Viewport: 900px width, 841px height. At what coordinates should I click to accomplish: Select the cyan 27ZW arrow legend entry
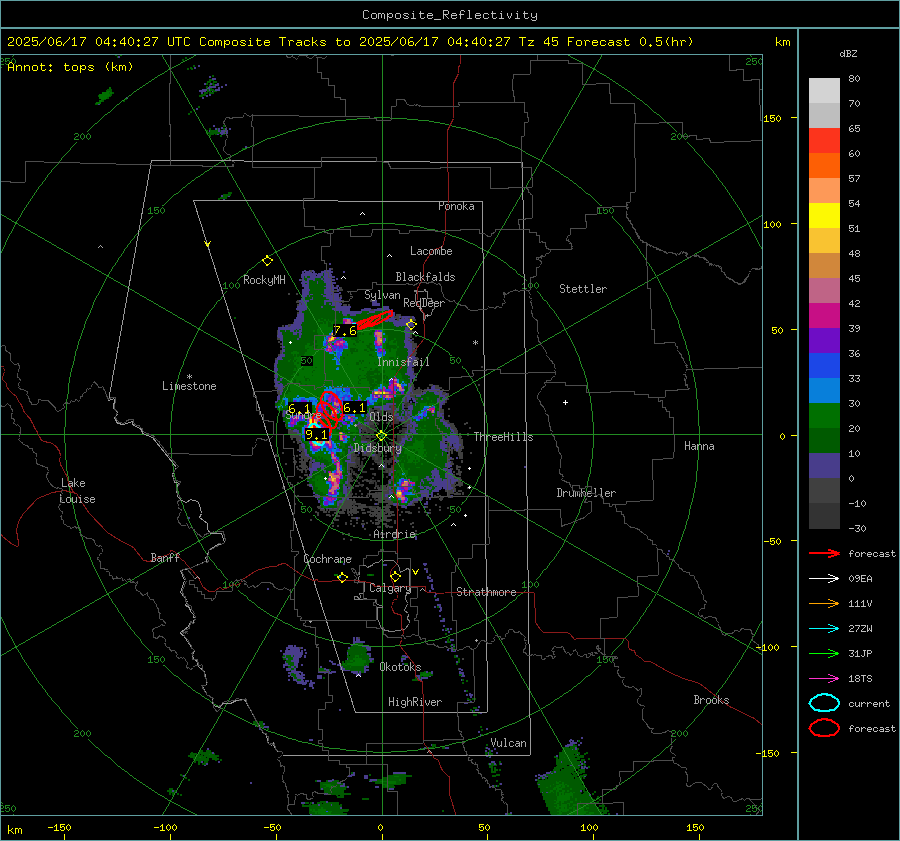(x=824, y=629)
